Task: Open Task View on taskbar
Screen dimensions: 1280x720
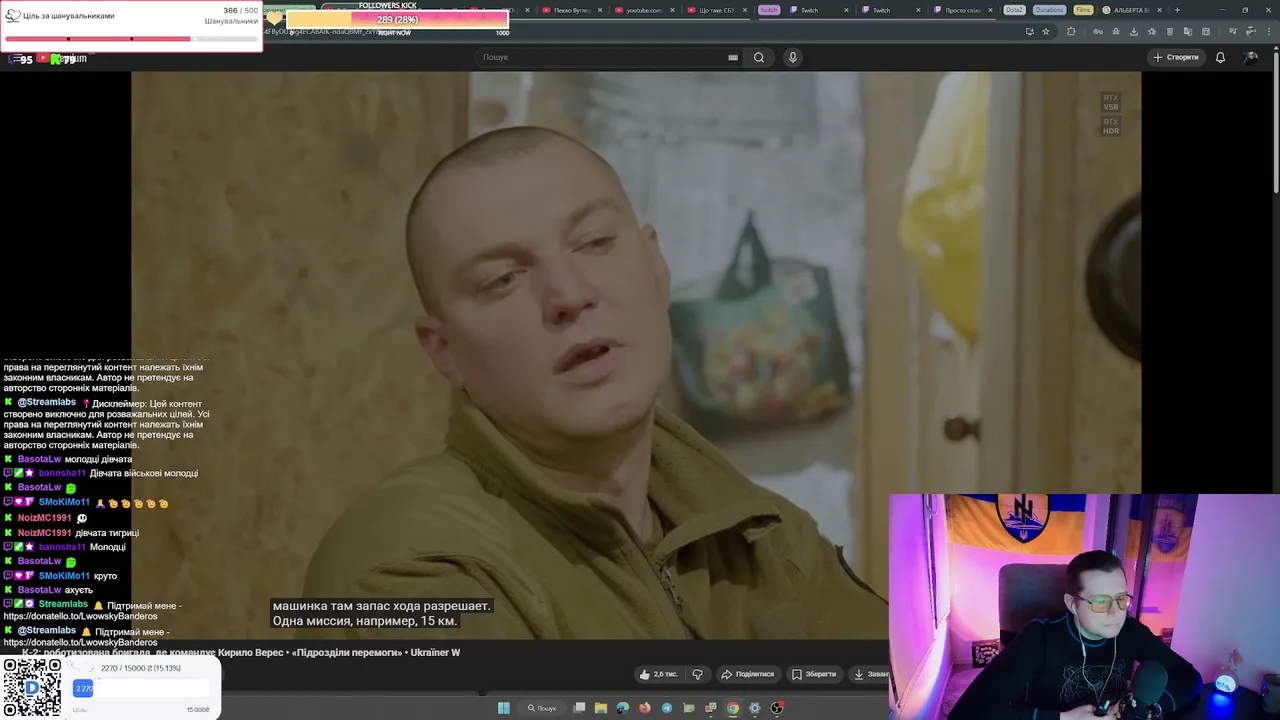Action: click(x=579, y=708)
